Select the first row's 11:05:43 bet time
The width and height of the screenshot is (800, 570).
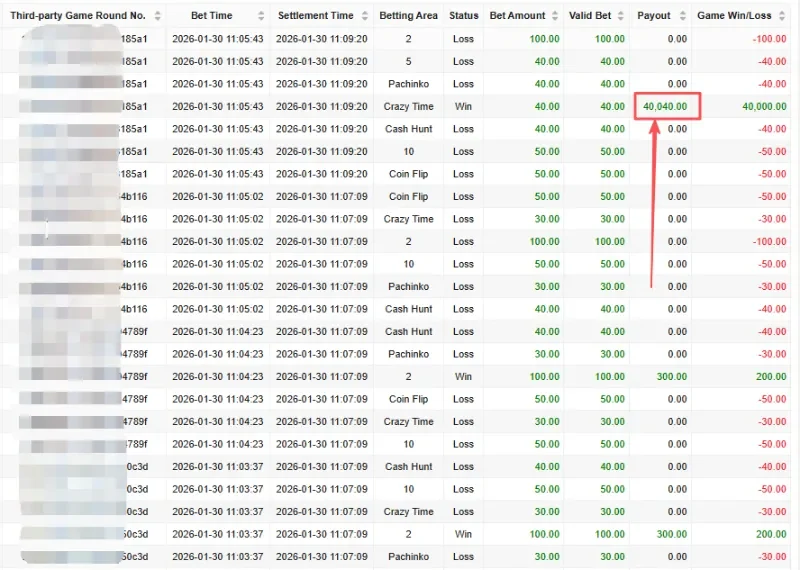pos(217,39)
